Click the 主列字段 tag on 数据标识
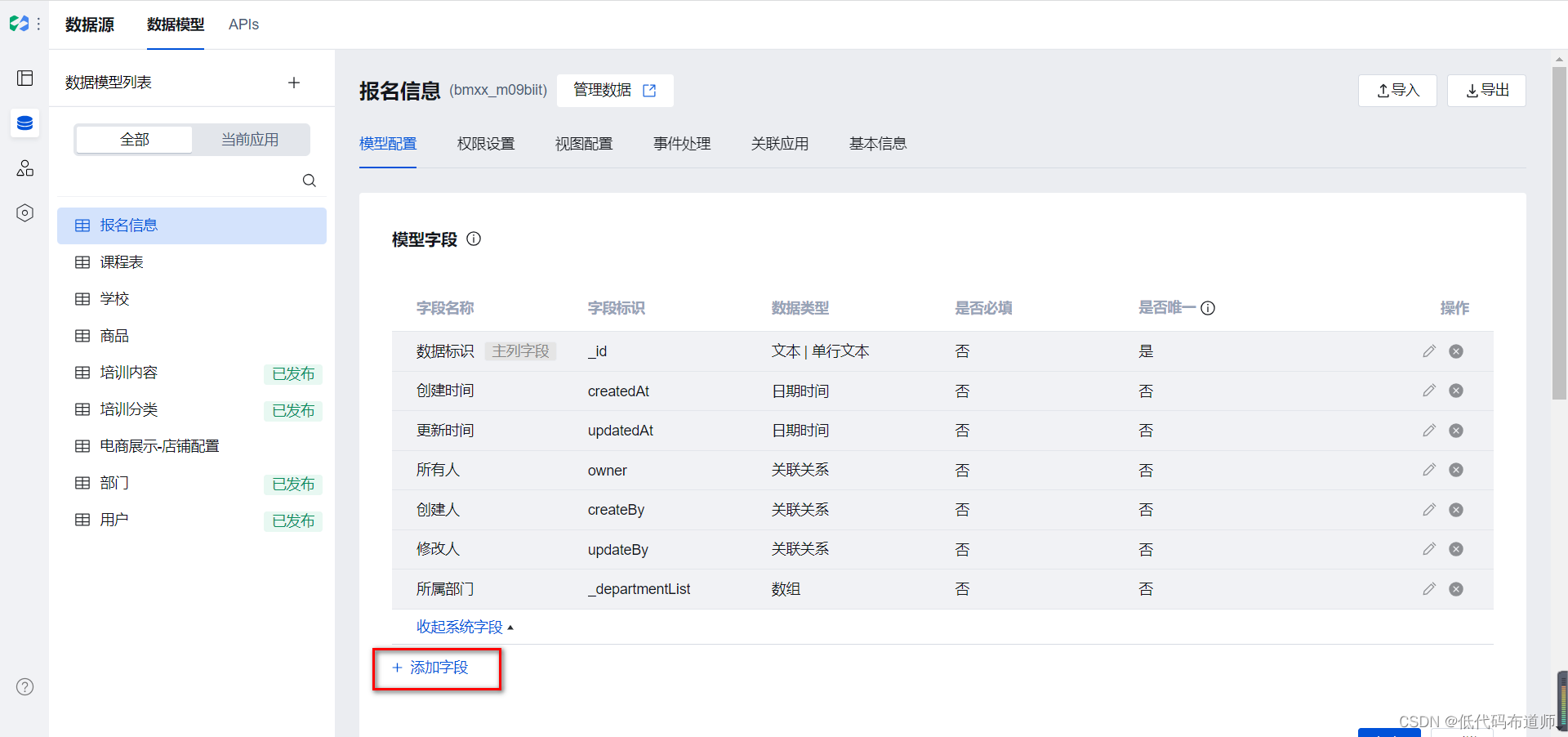1568x737 pixels. point(521,351)
